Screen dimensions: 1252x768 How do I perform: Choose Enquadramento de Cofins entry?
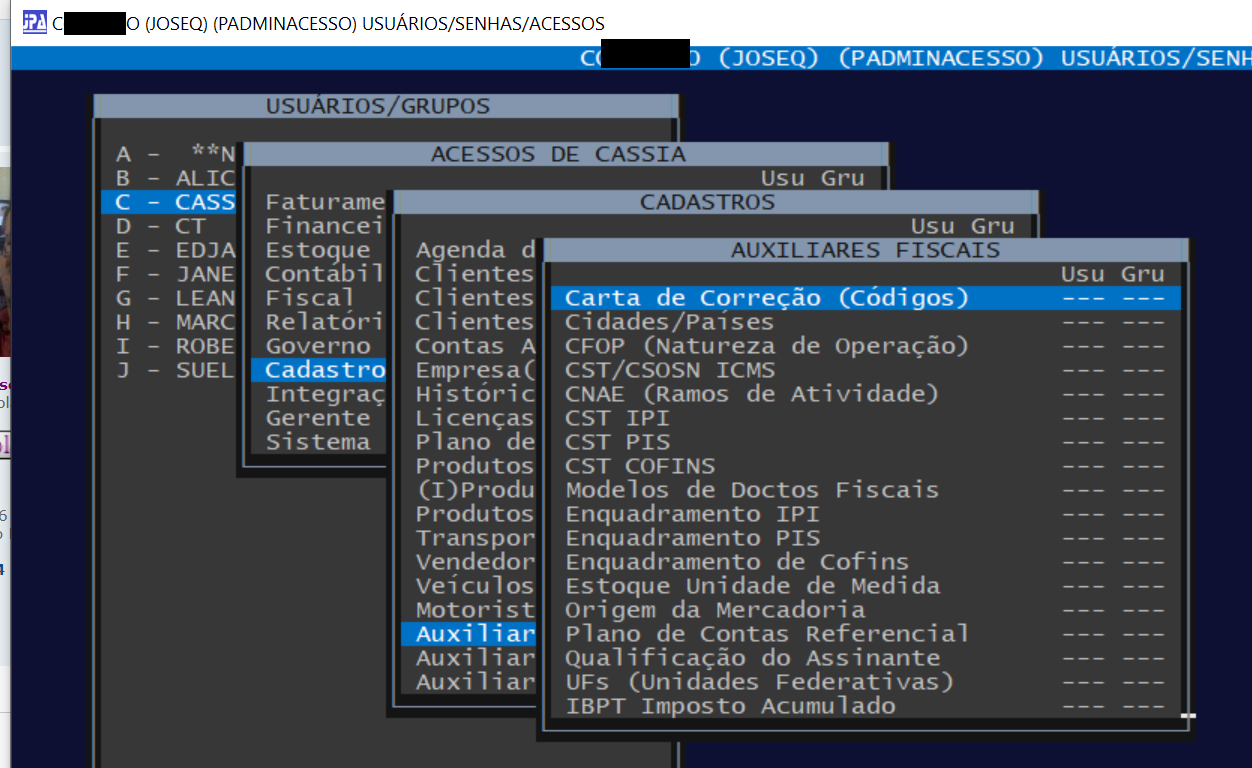point(736,562)
